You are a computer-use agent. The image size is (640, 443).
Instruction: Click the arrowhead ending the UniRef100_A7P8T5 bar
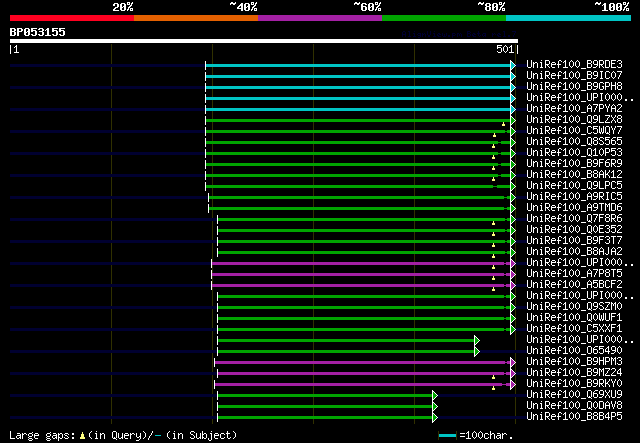pos(513,274)
